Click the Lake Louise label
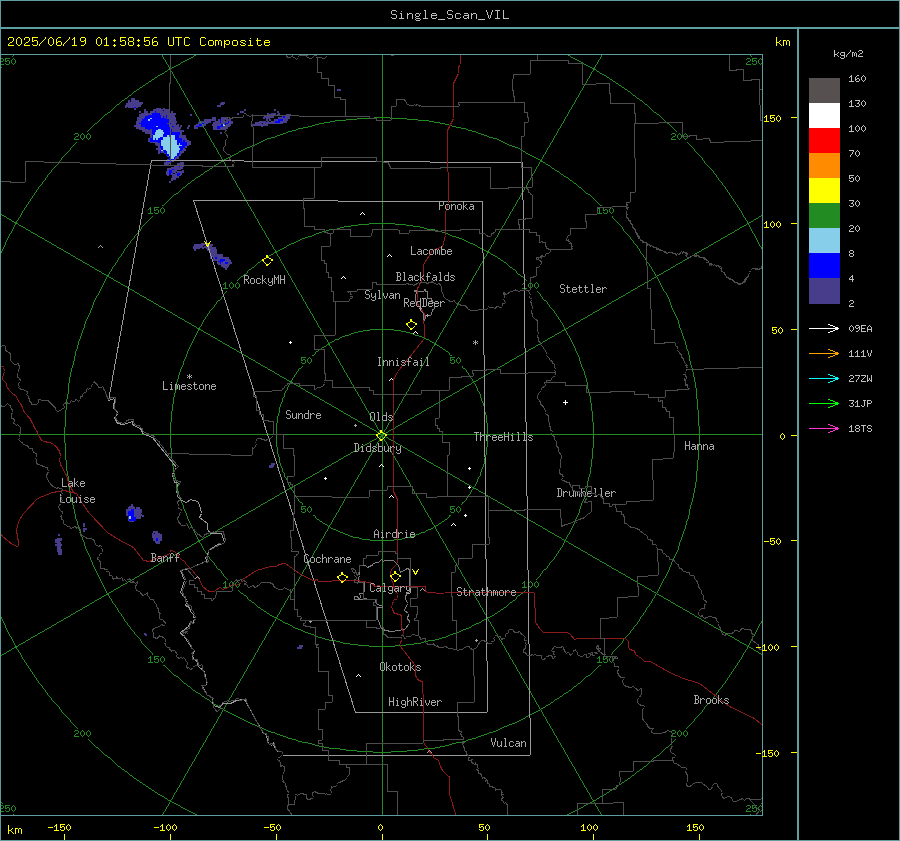900x841 pixels. [77, 491]
